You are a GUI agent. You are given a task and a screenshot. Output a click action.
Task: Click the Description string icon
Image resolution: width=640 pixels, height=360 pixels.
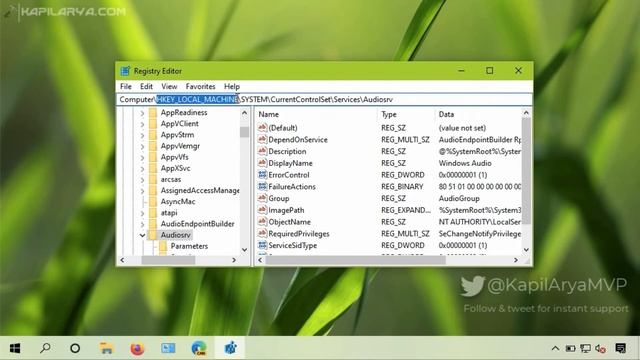[262, 151]
